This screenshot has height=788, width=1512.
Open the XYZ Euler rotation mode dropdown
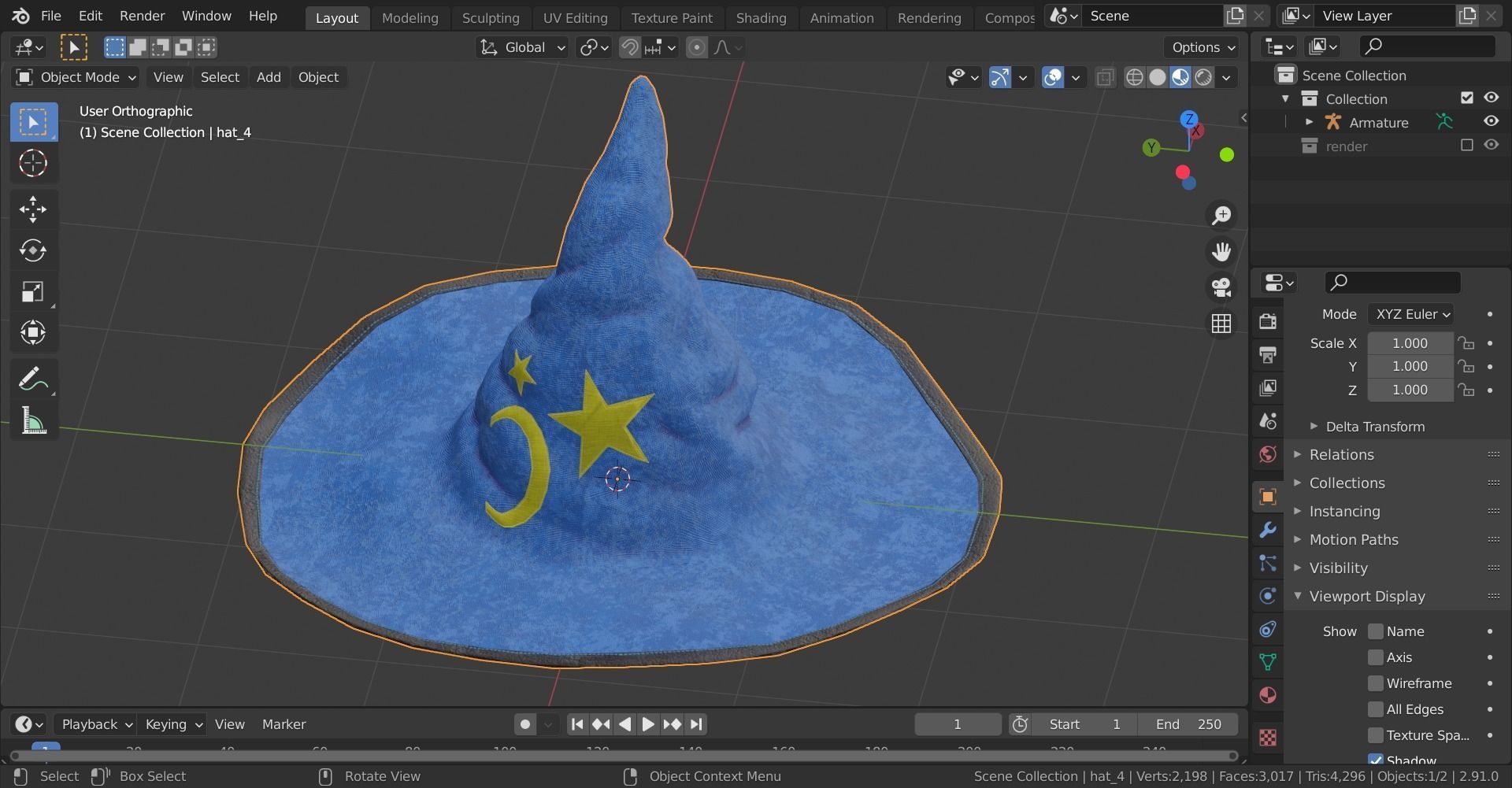[x=1410, y=314]
